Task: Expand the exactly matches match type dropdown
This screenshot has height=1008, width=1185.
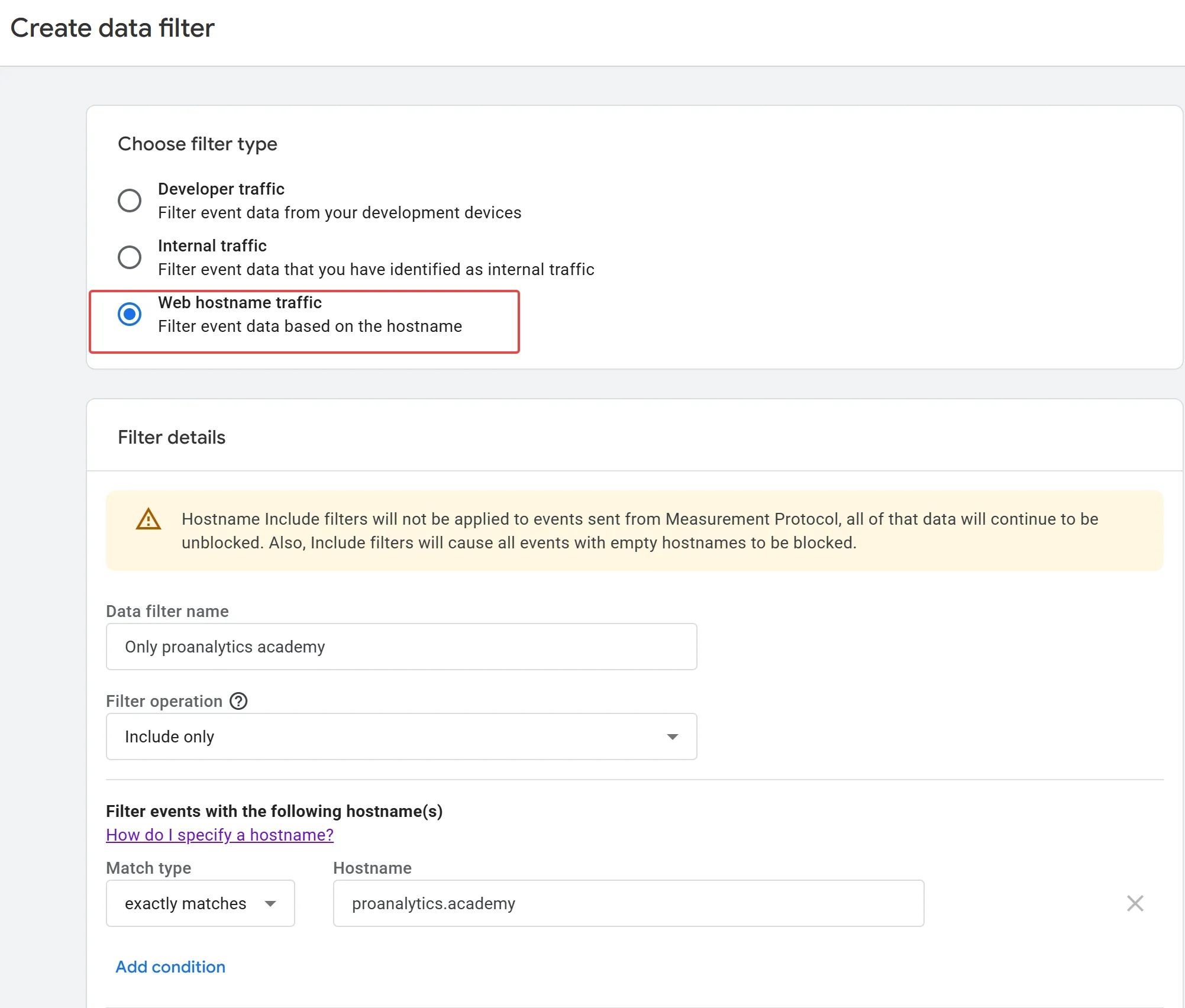Action: point(200,903)
